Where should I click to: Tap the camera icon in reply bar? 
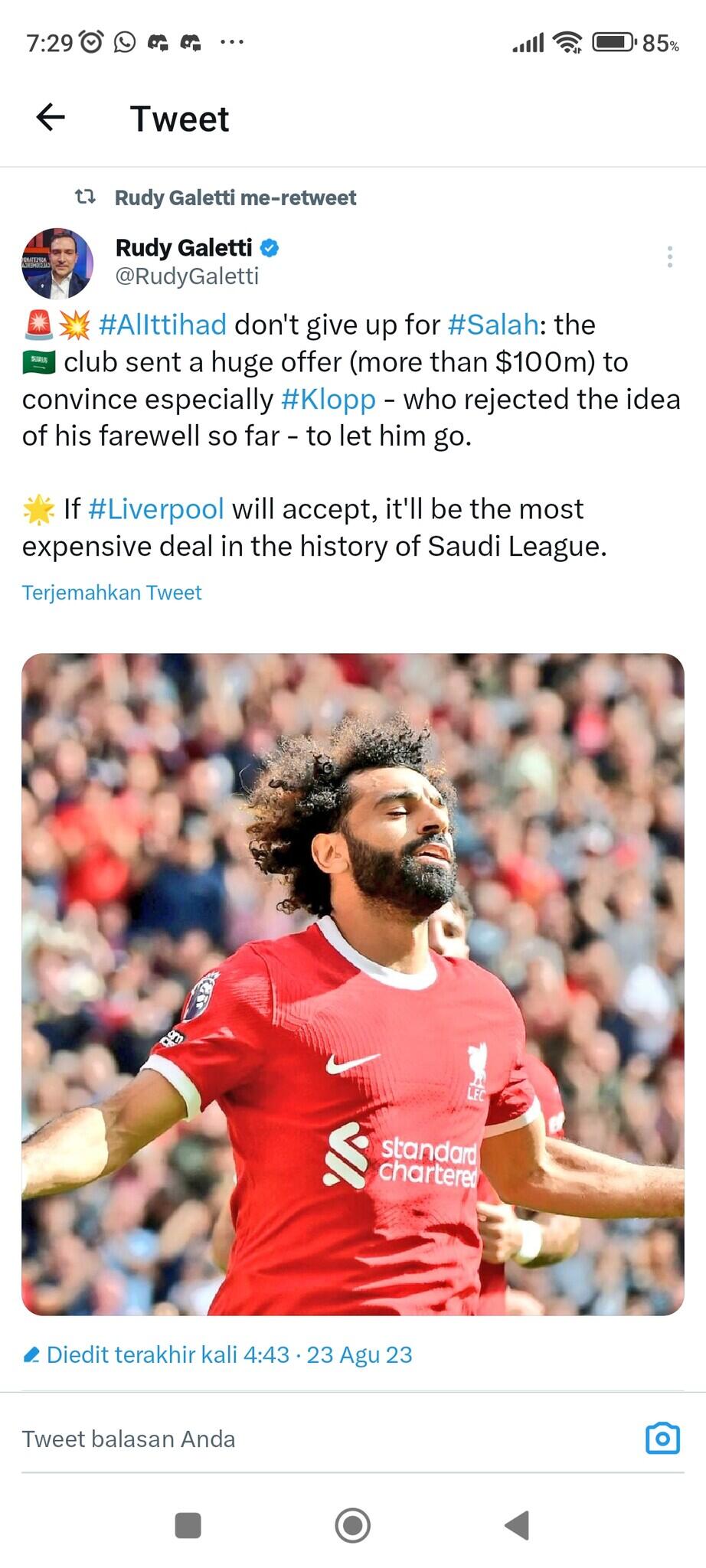point(662,1439)
